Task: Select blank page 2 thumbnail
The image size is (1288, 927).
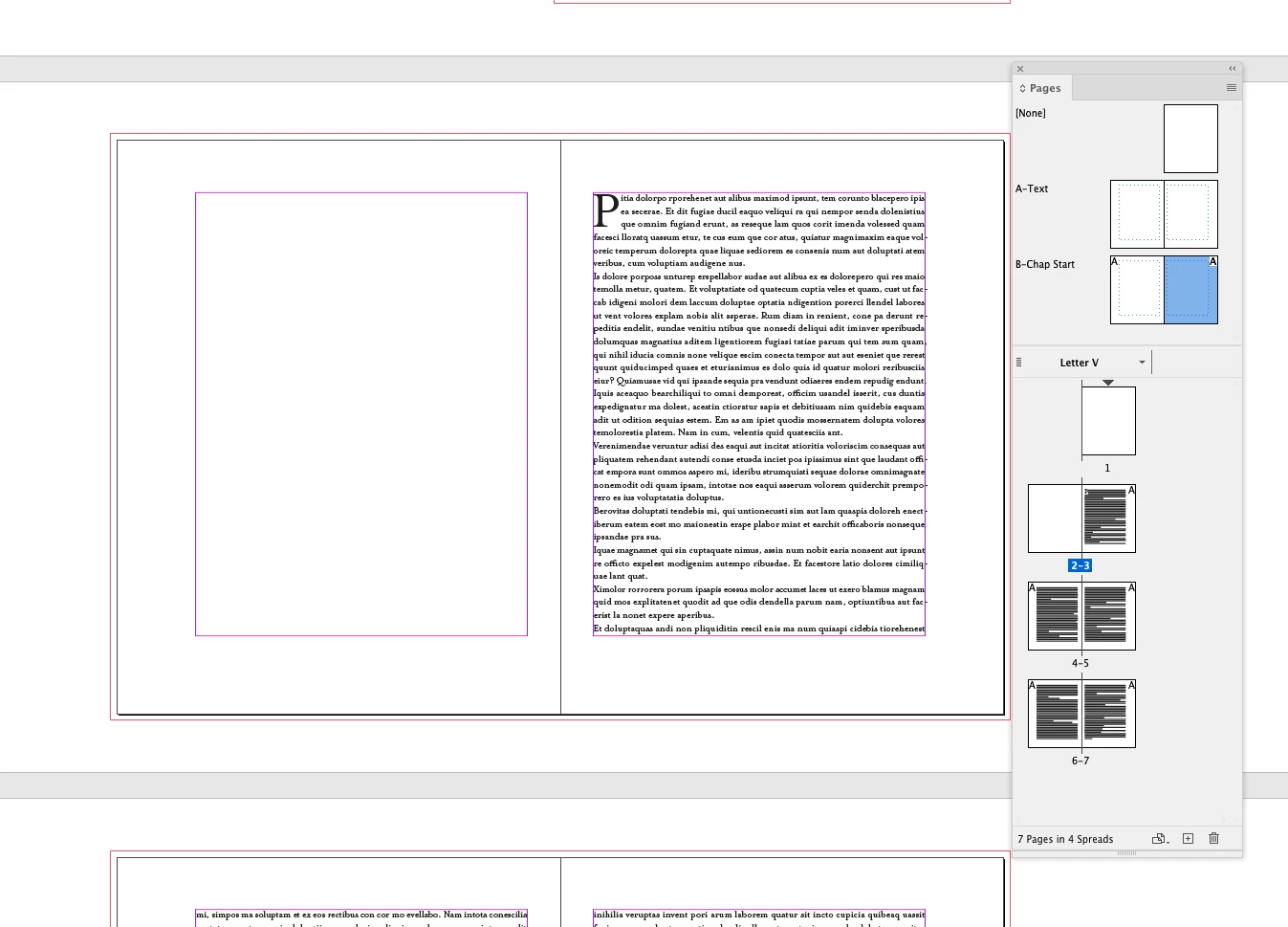Action: coord(1055,519)
